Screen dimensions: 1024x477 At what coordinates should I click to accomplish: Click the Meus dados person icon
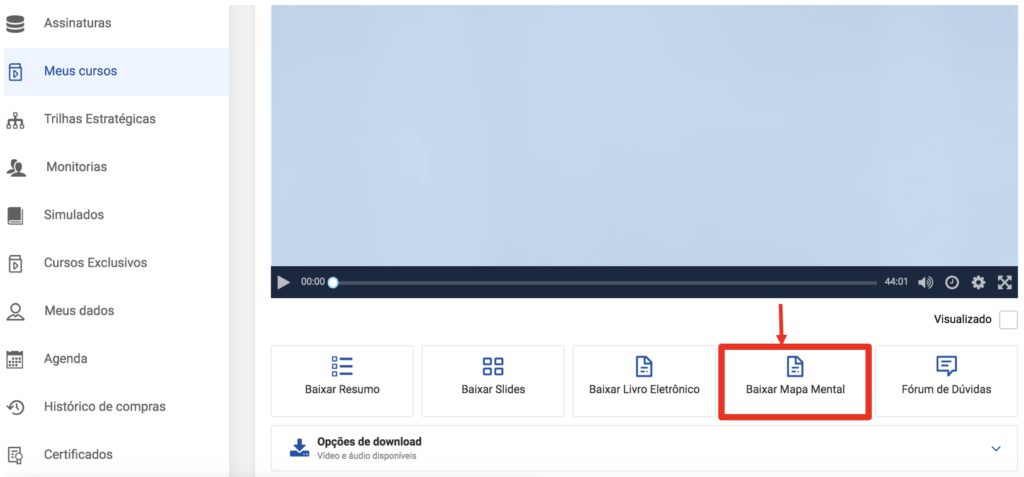pyautogui.click(x=15, y=311)
